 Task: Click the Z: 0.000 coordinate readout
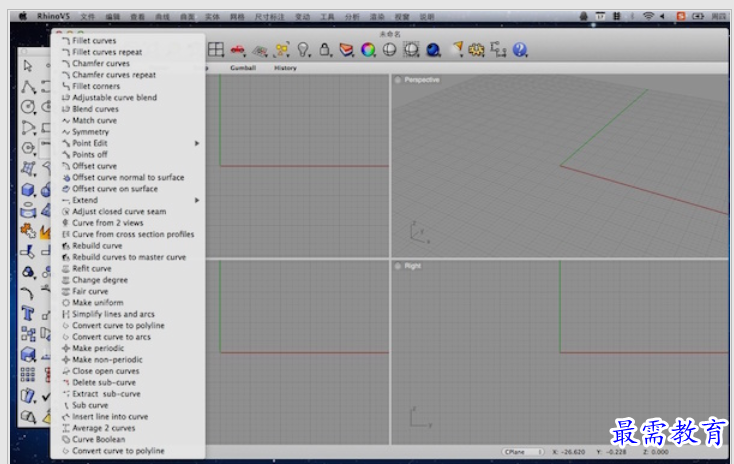pyautogui.click(x=656, y=452)
